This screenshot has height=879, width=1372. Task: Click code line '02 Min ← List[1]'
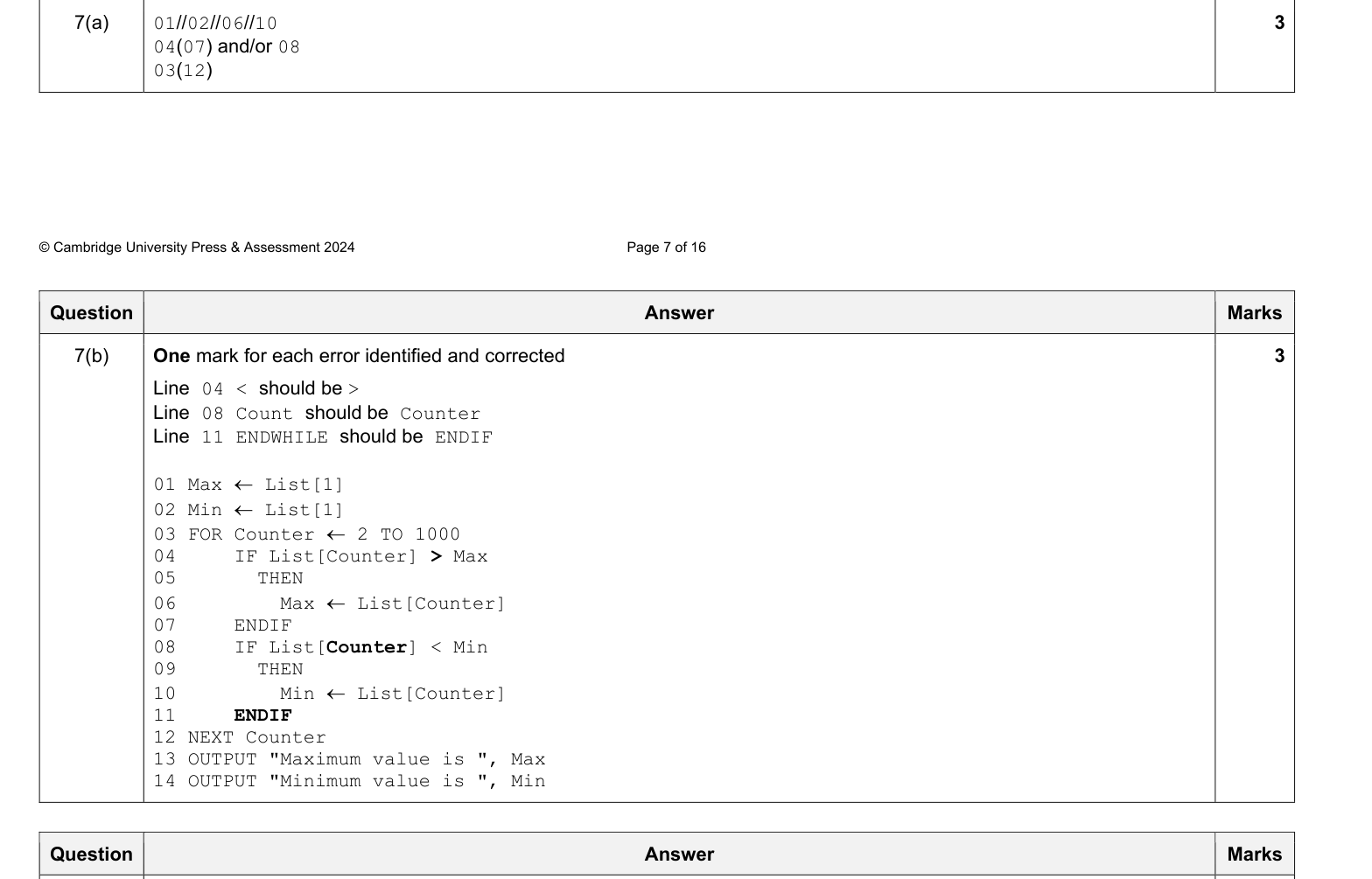(248, 510)
